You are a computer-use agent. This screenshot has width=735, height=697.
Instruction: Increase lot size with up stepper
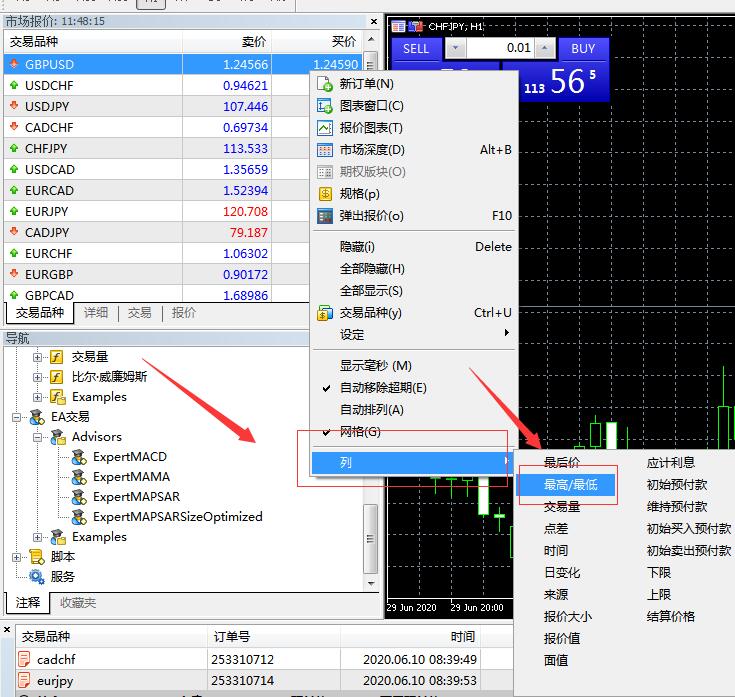[x=544, y=48]
